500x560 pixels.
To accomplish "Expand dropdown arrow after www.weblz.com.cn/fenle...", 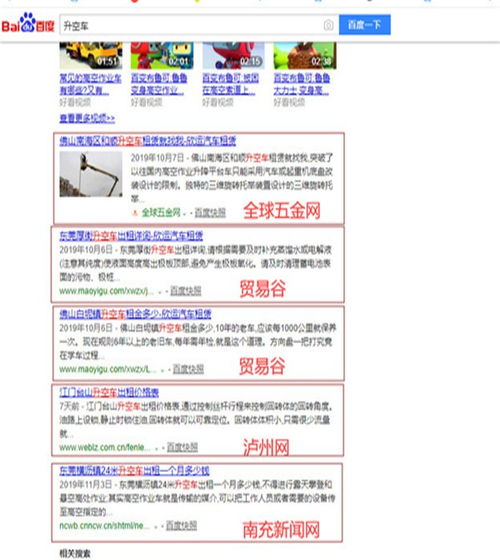I will click(x=156, y=448).
